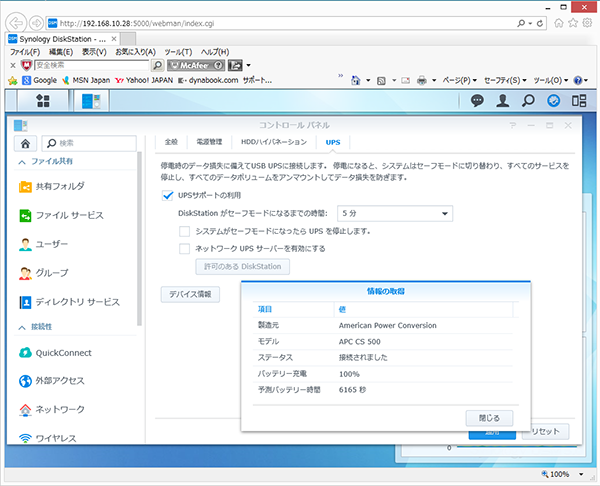Open the お気に入り(A) browser menu
This screenshot has height=486, width=600.
(x=135, y=52)
